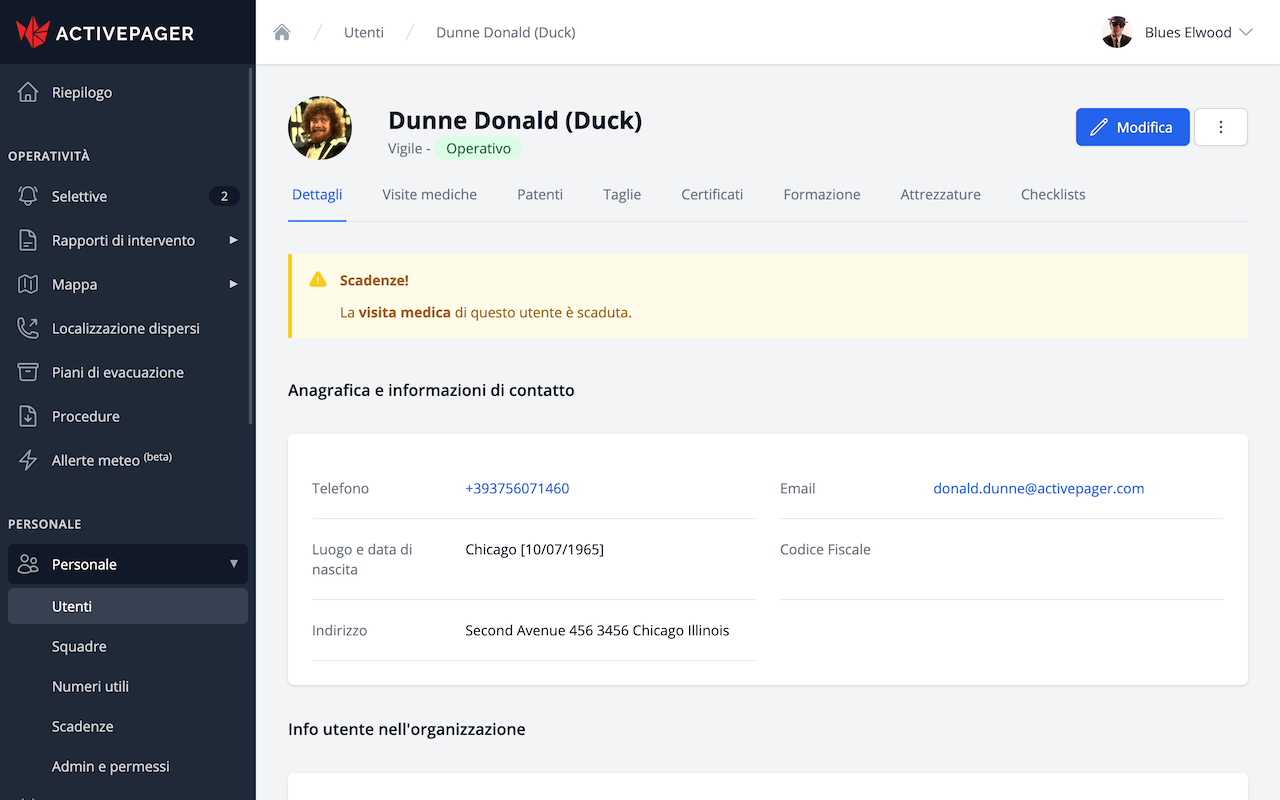Viewport: 1280px width, 800px height.
Task: Open Selettive notifications in sidebar
Action: [80, 196]
